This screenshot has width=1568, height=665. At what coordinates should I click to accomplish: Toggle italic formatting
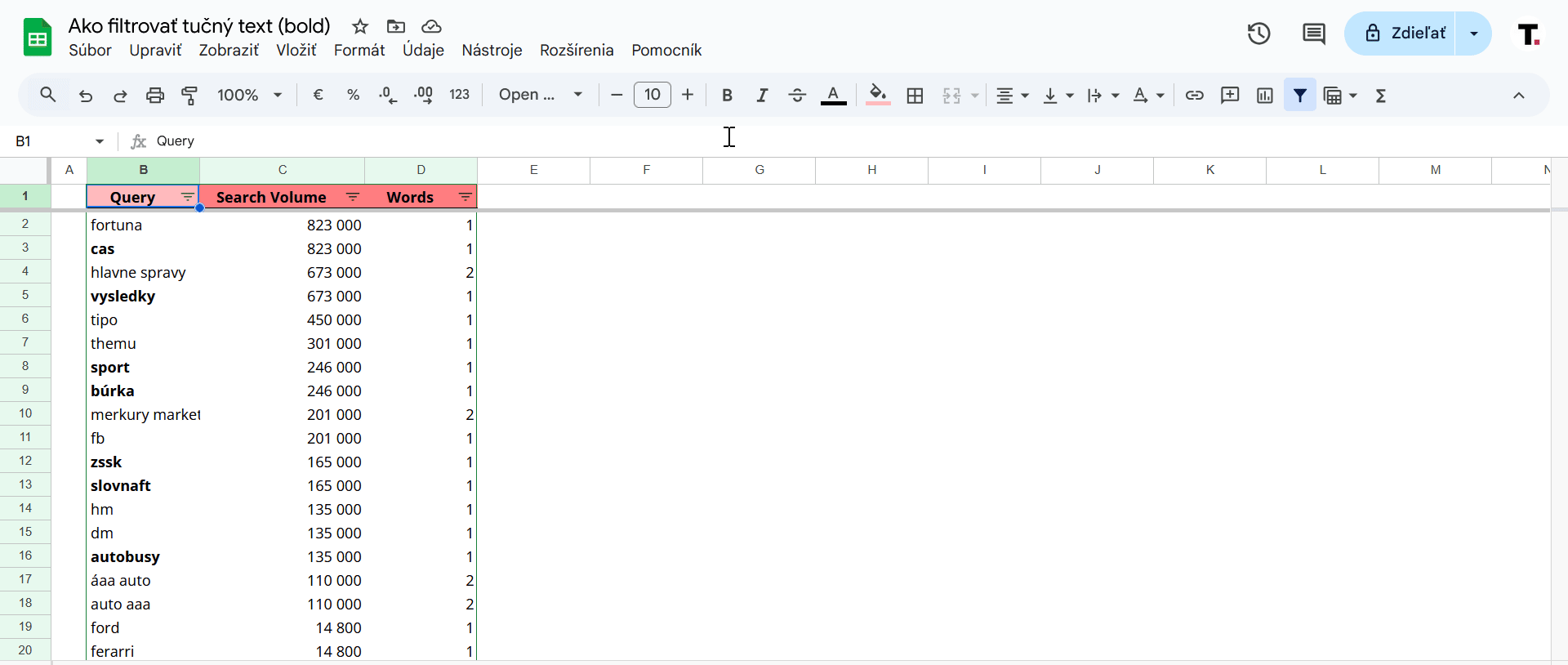coord(762,95)
